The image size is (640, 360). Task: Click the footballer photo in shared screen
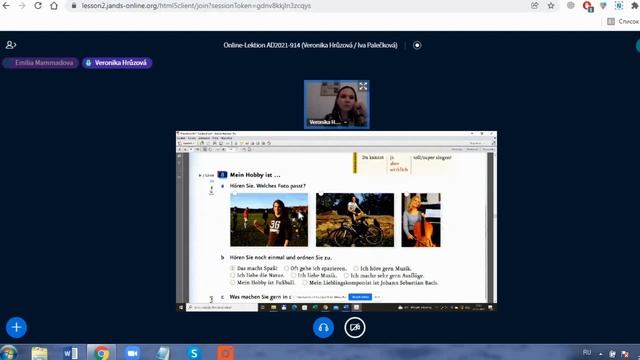pyautogui.click(x=269, y=220)
